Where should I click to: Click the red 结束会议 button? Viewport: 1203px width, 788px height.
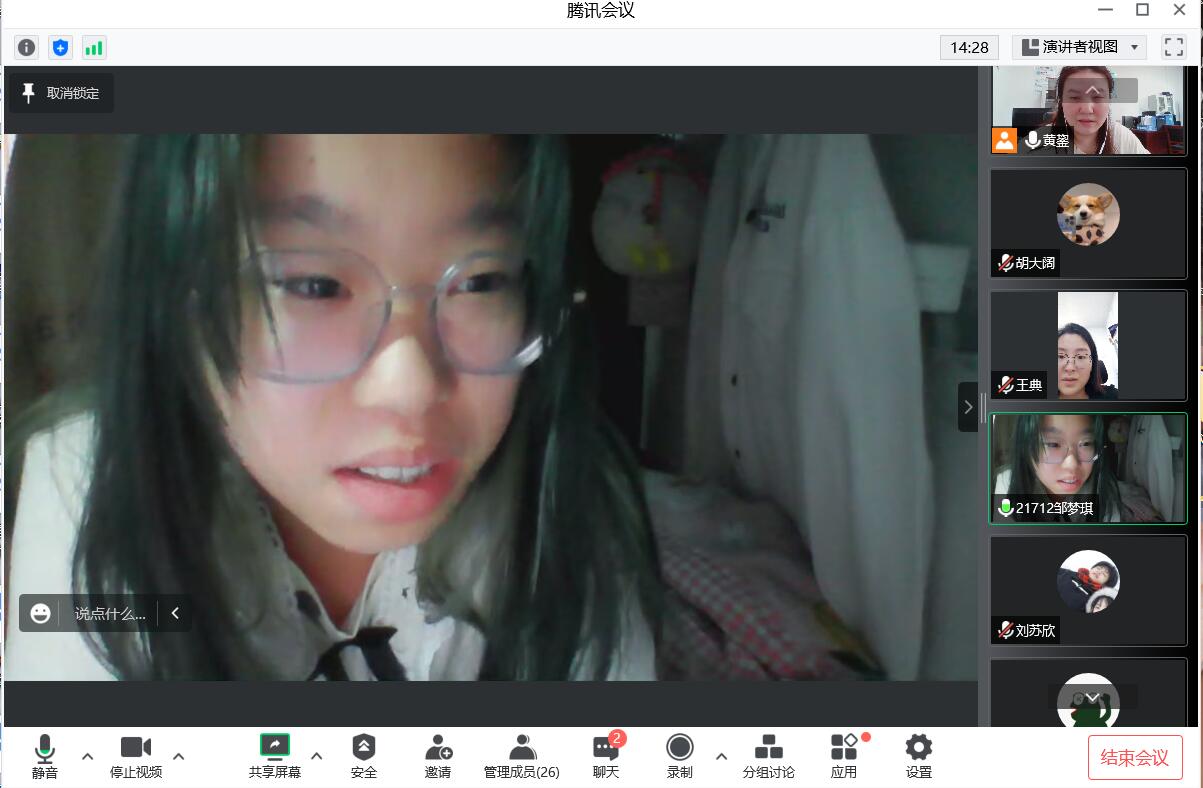(x=1134, y=757)
